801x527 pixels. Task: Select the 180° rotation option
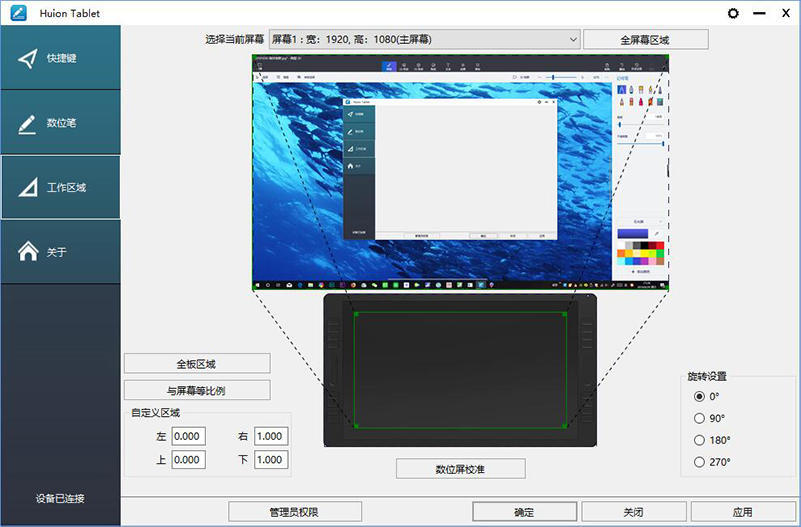pyautogui.click(x=712, y=440)
